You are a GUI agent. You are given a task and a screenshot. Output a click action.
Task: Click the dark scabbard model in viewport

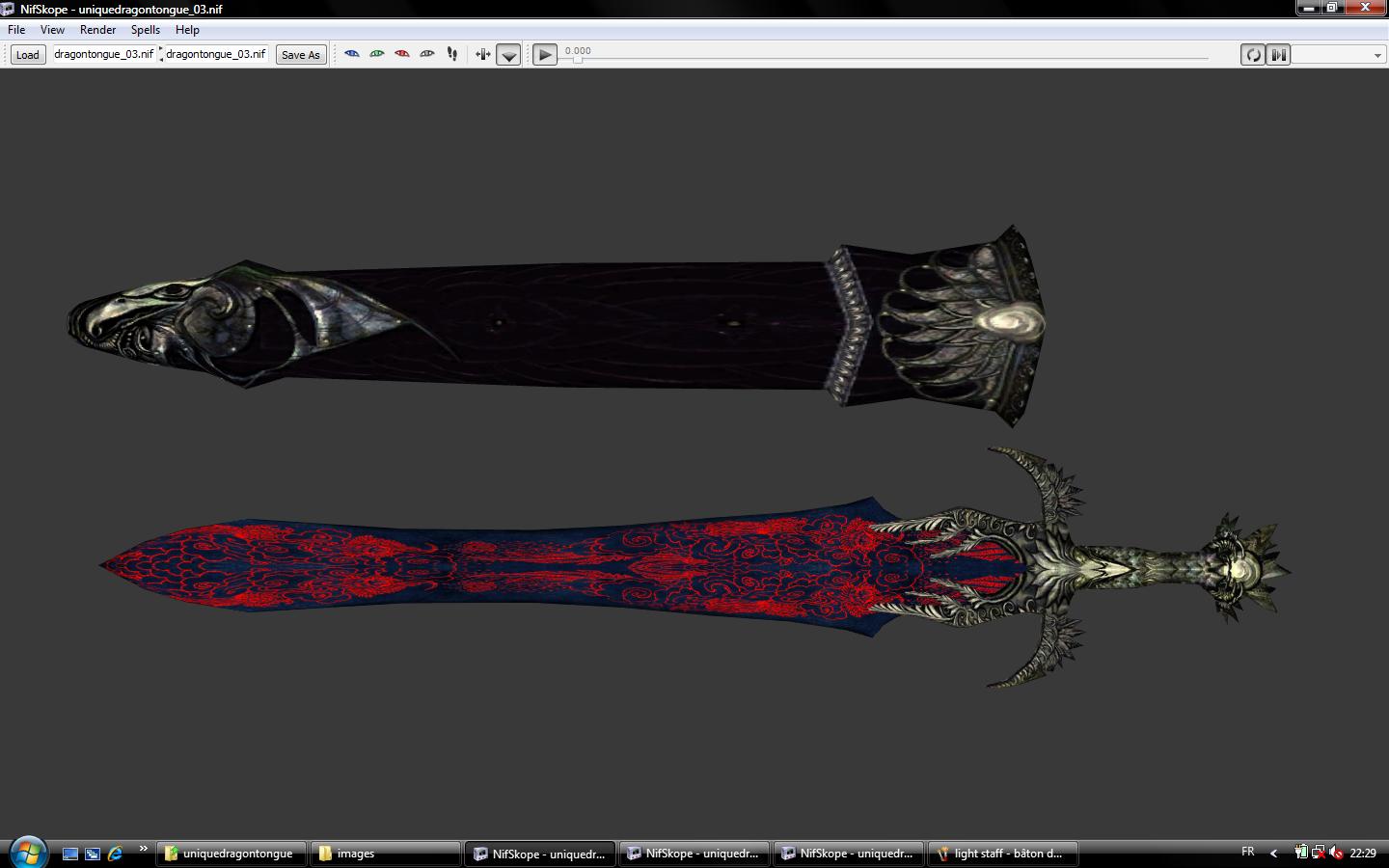click(x=555, y=325)
